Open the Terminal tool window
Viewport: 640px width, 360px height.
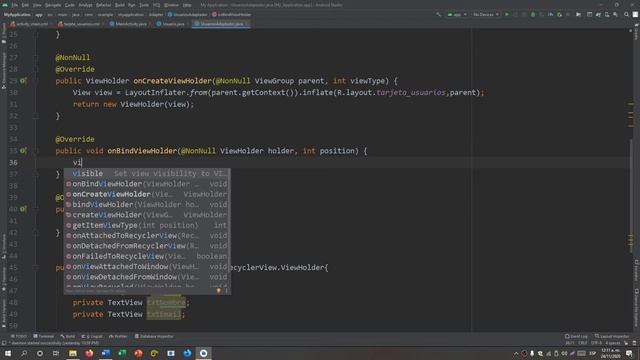coord(44,336)
